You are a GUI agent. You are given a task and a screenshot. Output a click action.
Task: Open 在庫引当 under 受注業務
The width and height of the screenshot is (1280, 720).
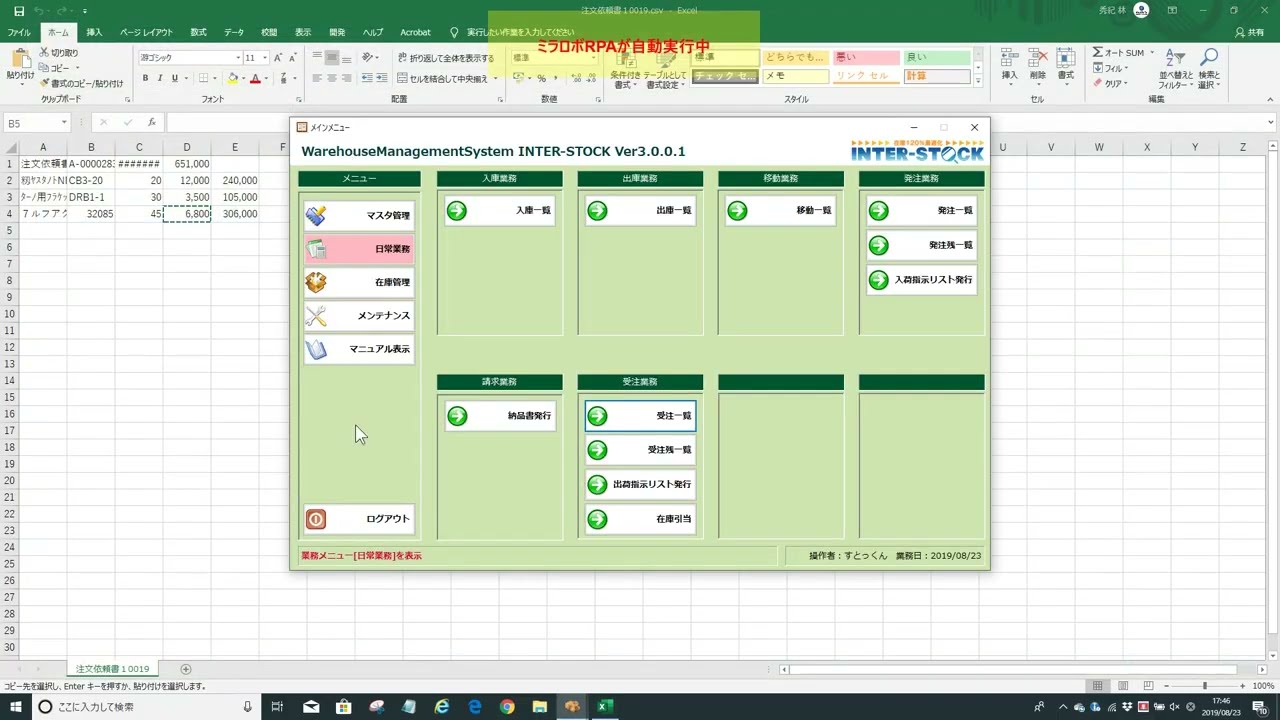click(x=640, y=519)
